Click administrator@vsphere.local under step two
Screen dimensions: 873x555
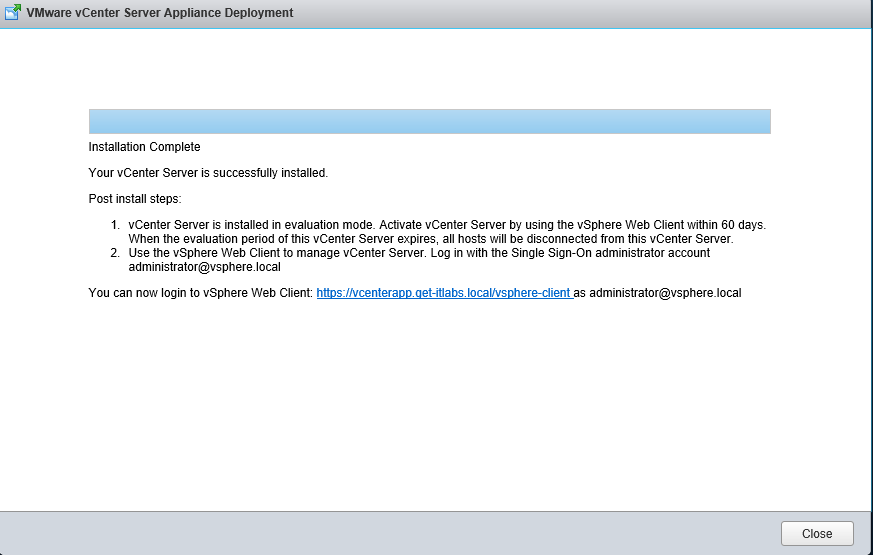[204, 267]
